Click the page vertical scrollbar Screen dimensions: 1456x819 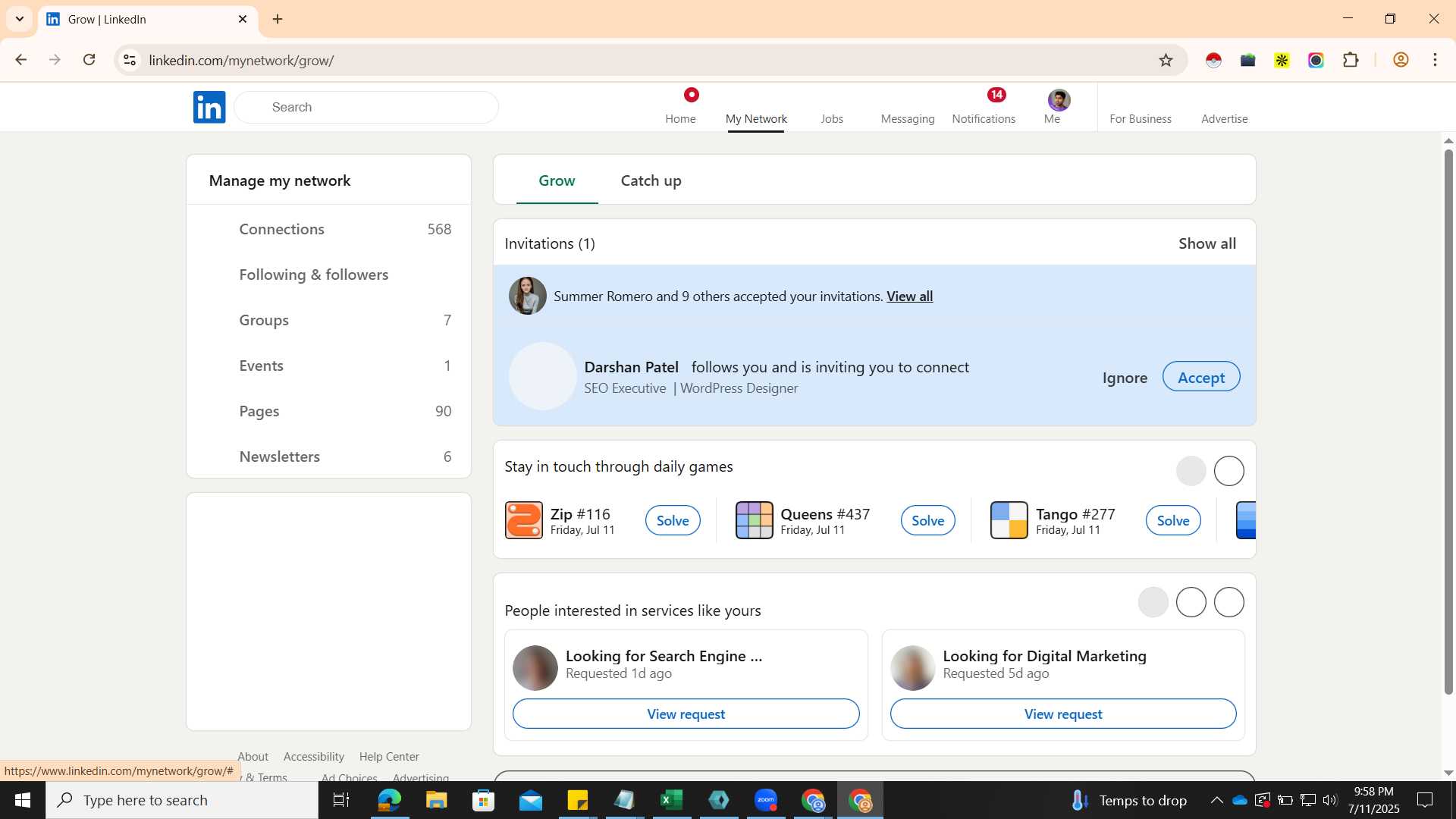pos(1448,422)
